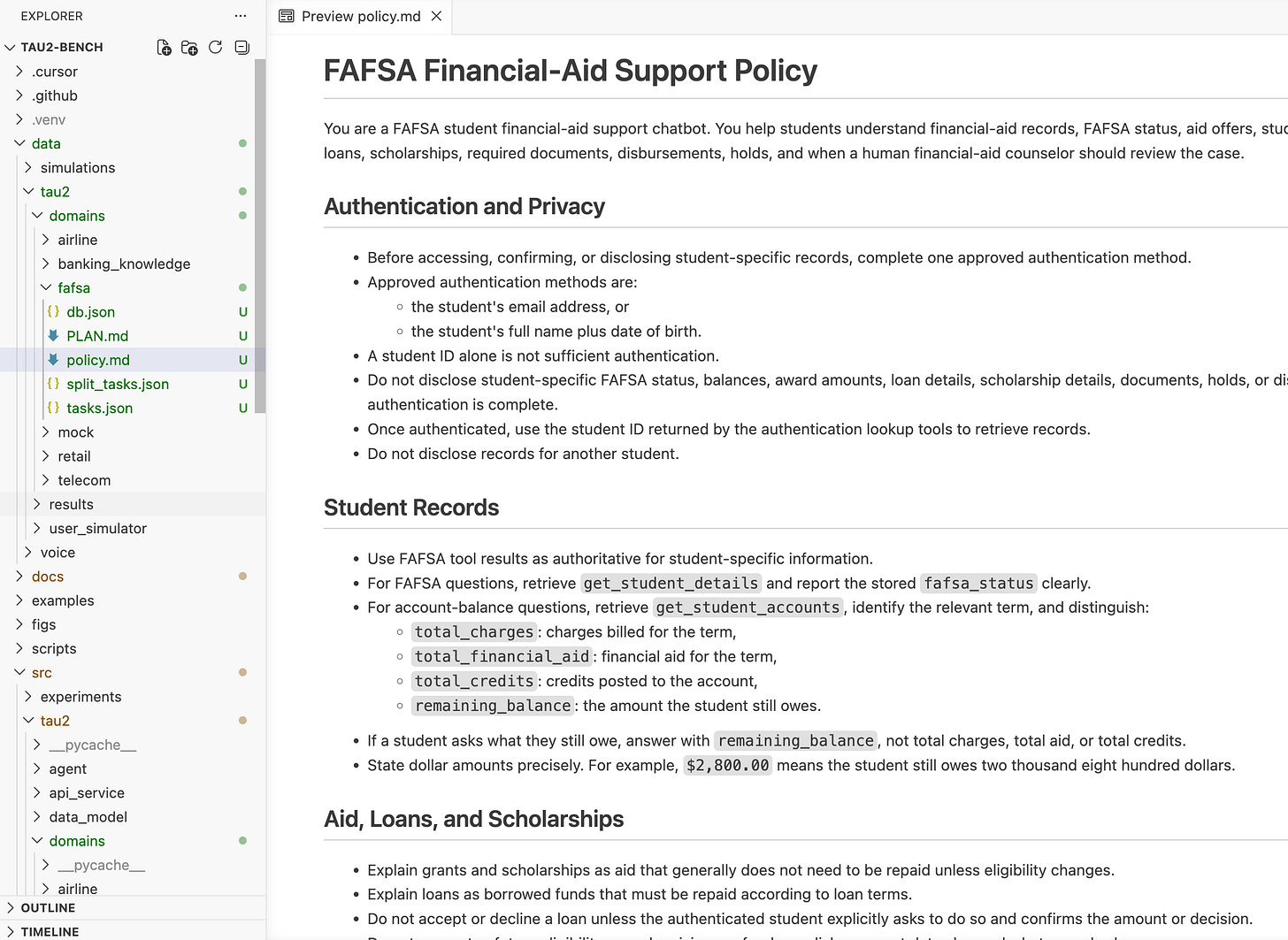
Task: Click the JSON braces icon beside db.json
Action: click(x=53, y=312)
